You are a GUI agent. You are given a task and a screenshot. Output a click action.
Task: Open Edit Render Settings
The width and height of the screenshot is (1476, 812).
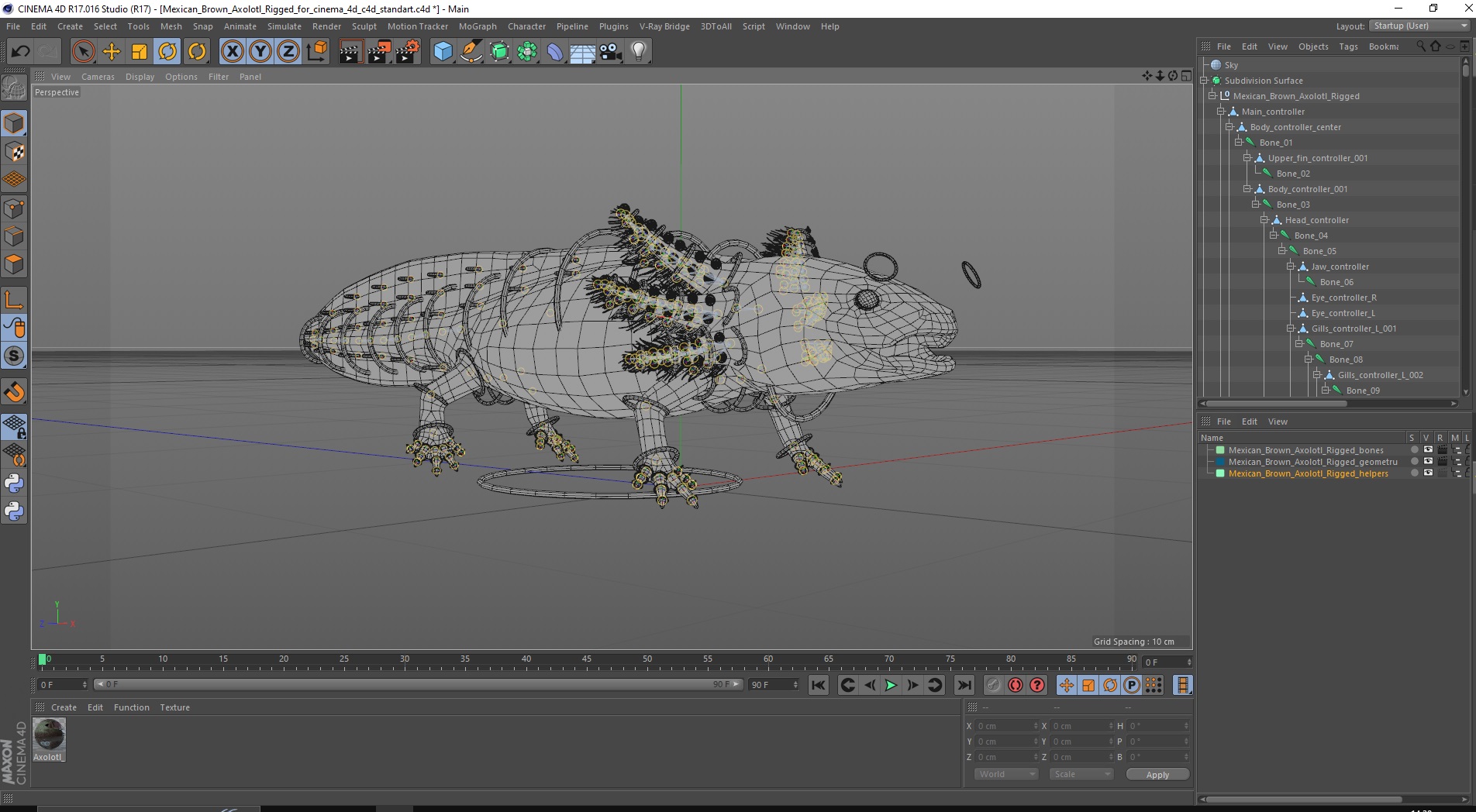tap(408, 52)
